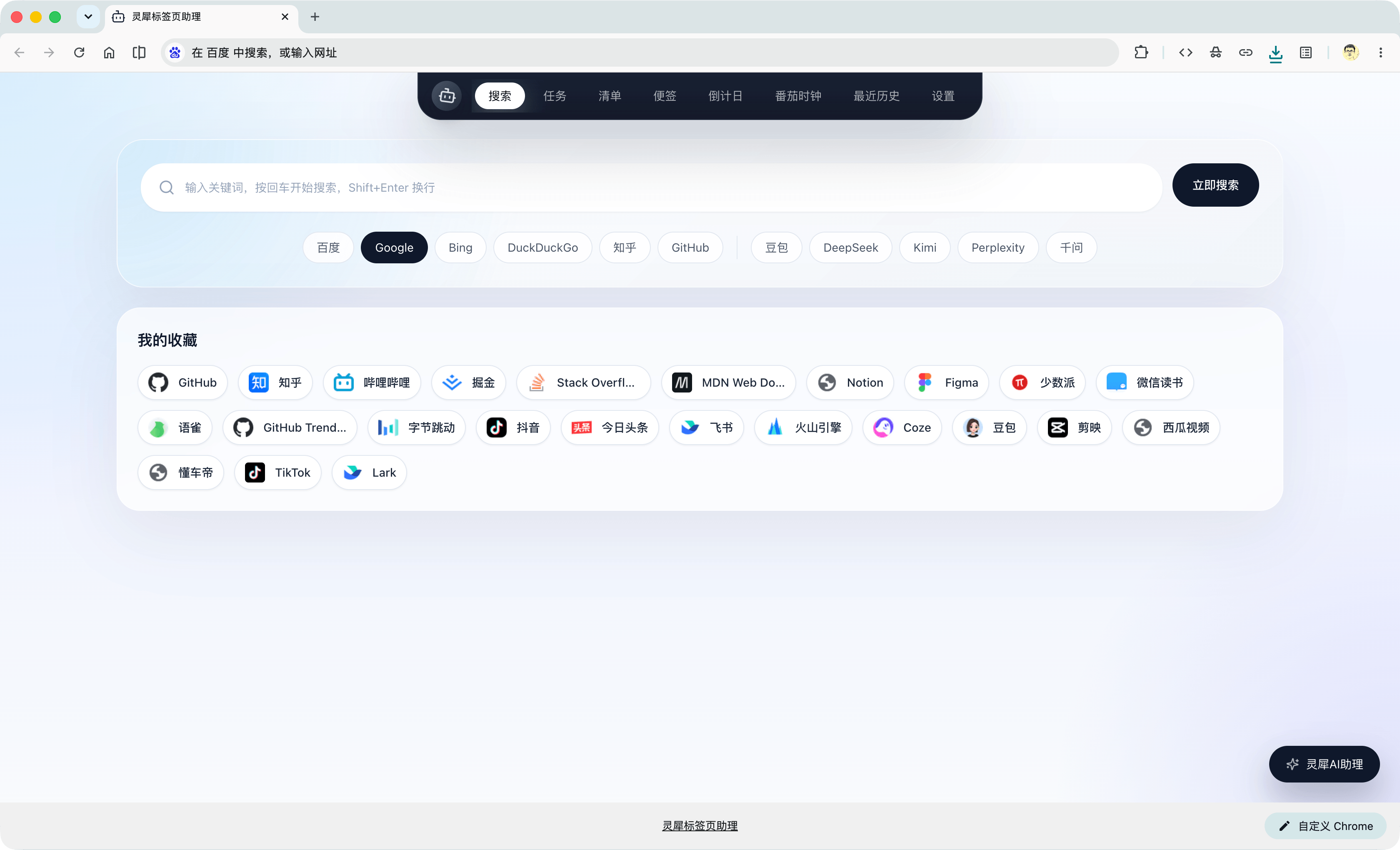Open the Figma bookmark

pyautogui.click(x=947, y=382)
